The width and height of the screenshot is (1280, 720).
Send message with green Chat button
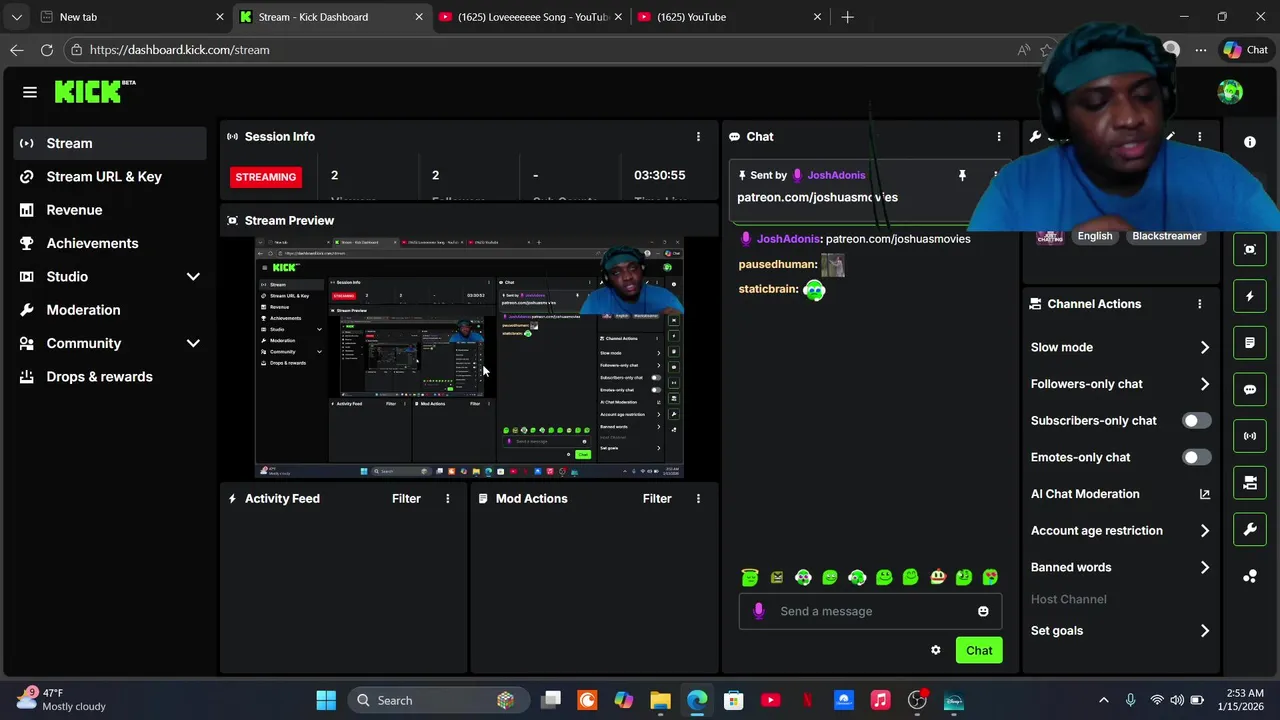point(979,650)
